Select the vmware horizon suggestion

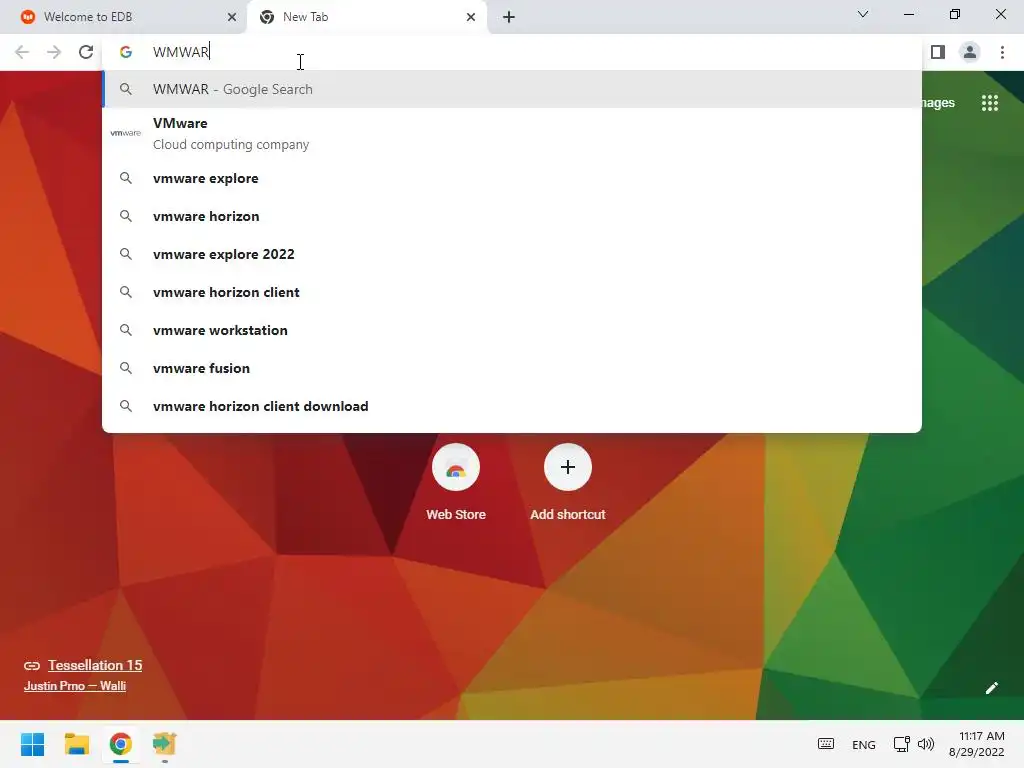[x=512, y=216]
